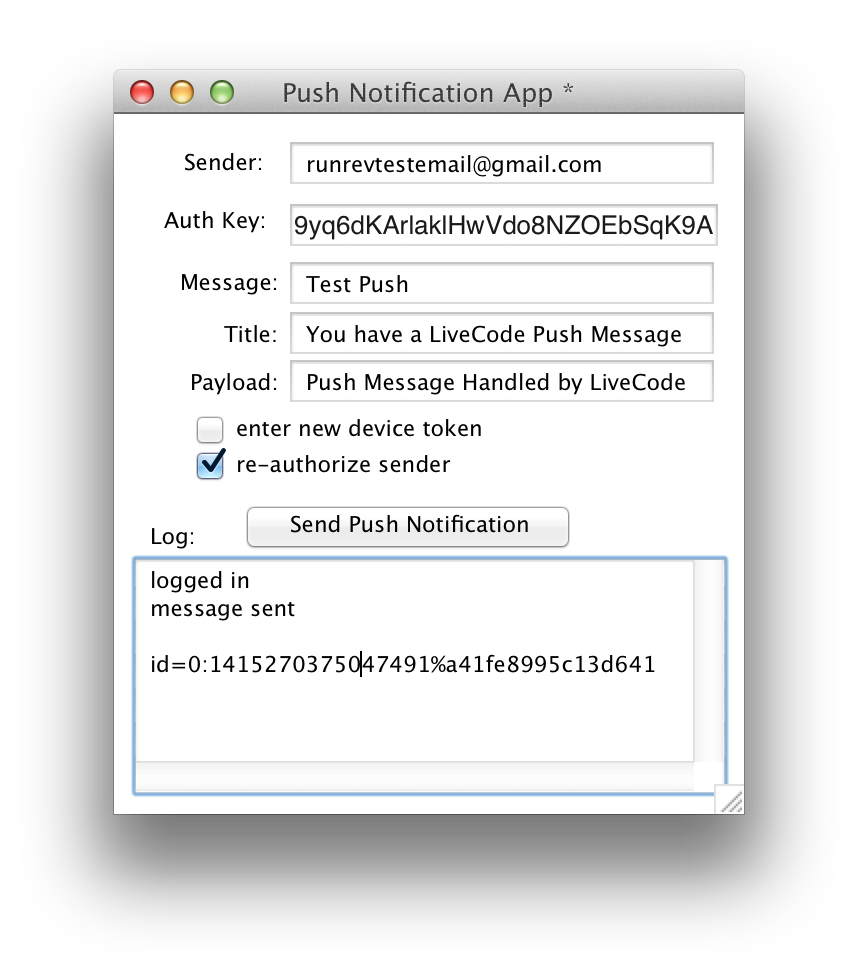Viewport: 858px width, 972px height.
Task: Click the 'logged in' log entry
Action: click(200, 581)
